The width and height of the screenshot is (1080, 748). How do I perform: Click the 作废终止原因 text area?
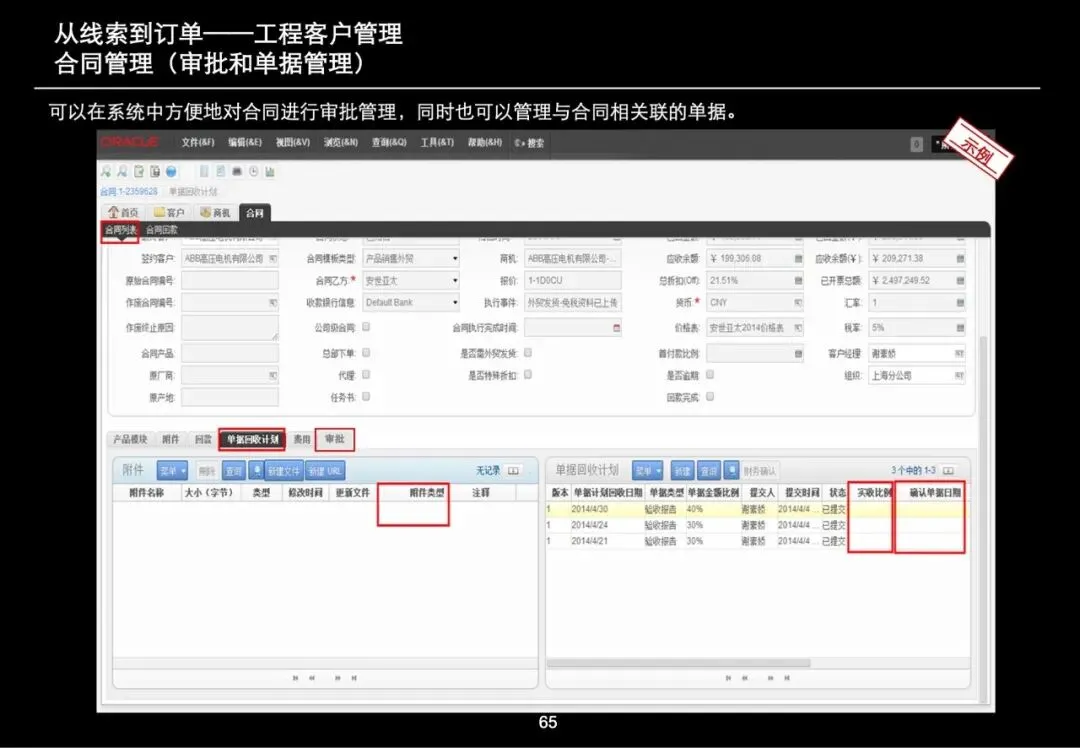[230, 328]
